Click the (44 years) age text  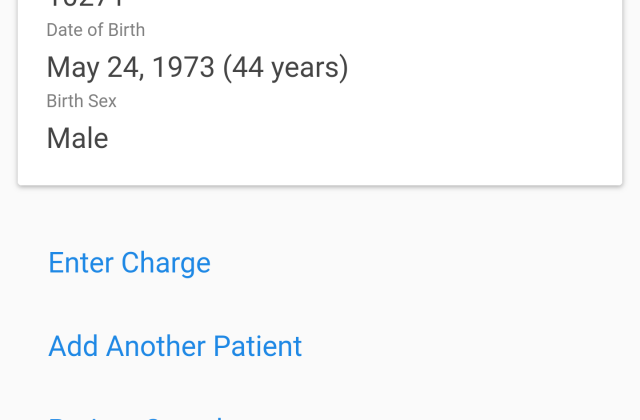click(x=286, y=68)
